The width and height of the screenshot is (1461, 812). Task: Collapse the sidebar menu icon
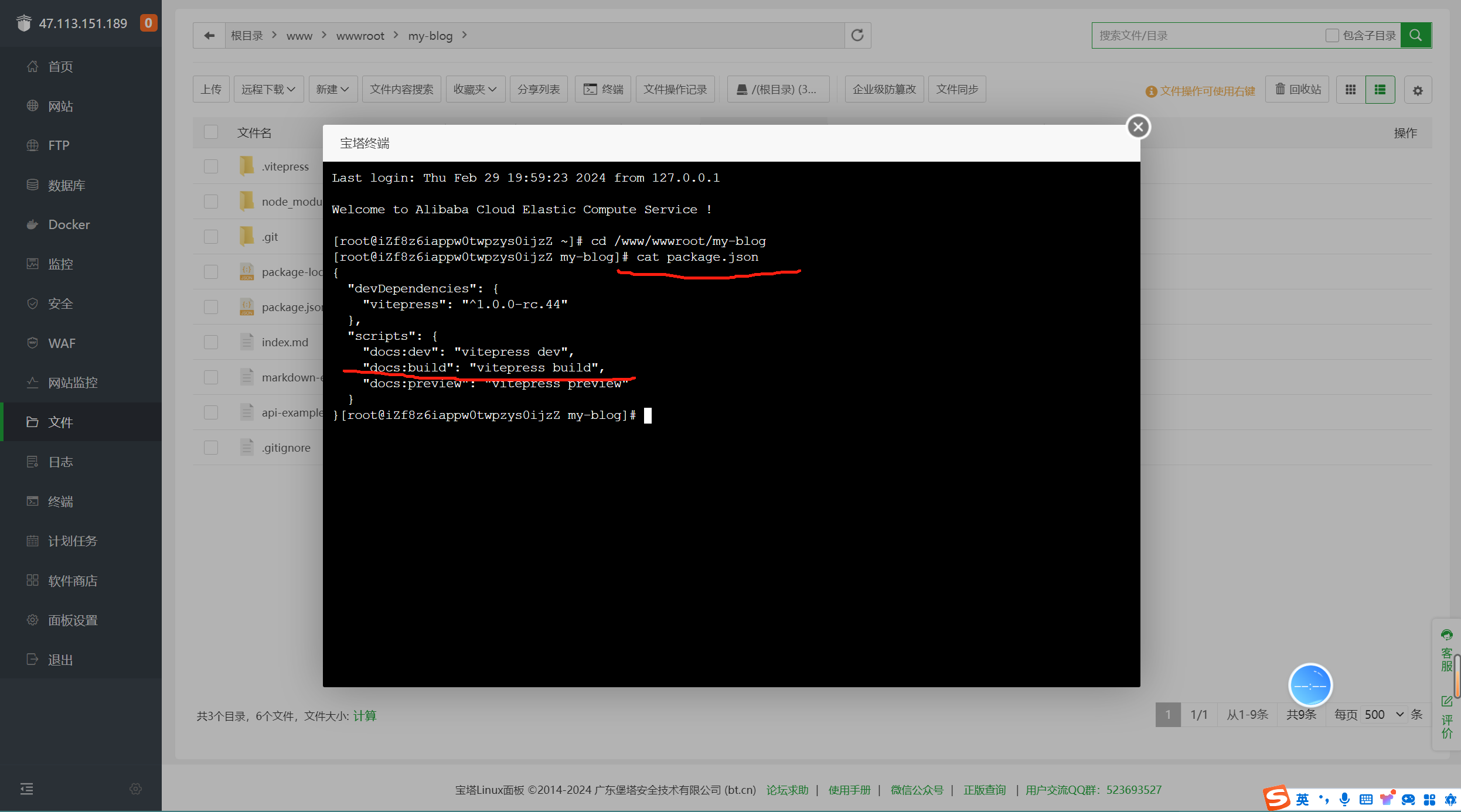pos(27,789)
